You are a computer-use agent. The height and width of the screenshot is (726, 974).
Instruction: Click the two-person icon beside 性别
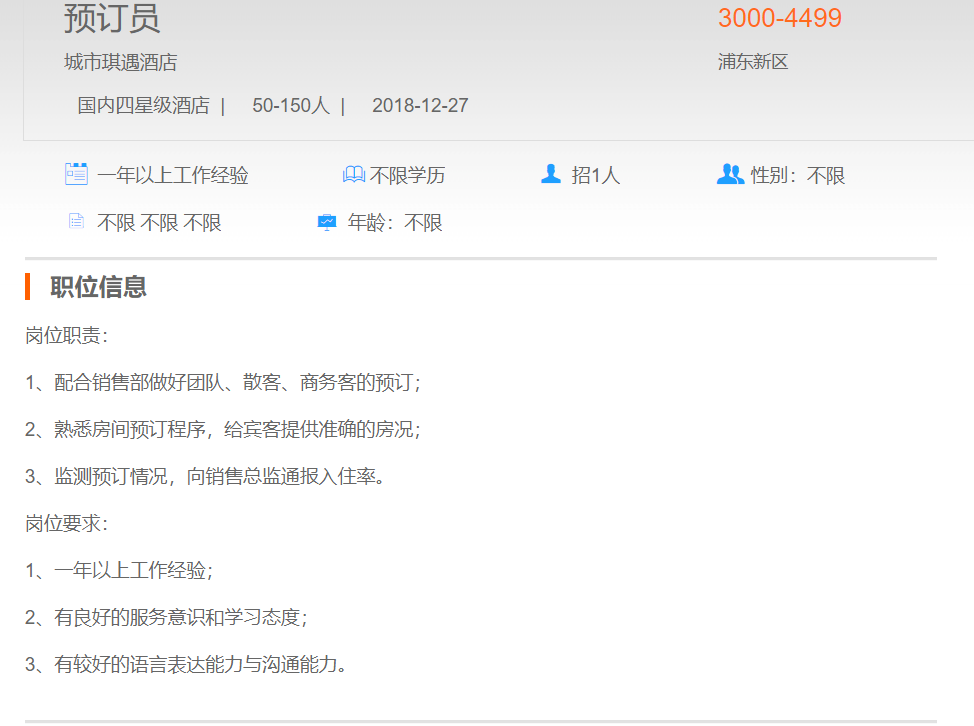pyautogui.click(x=730, y=174)
